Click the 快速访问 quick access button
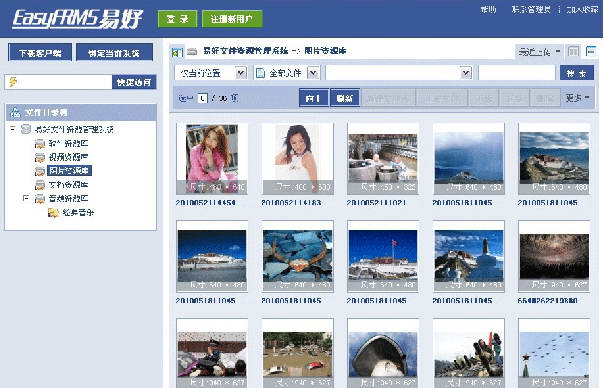The height and width of the screenshot is (388, 604). point(134,82)
